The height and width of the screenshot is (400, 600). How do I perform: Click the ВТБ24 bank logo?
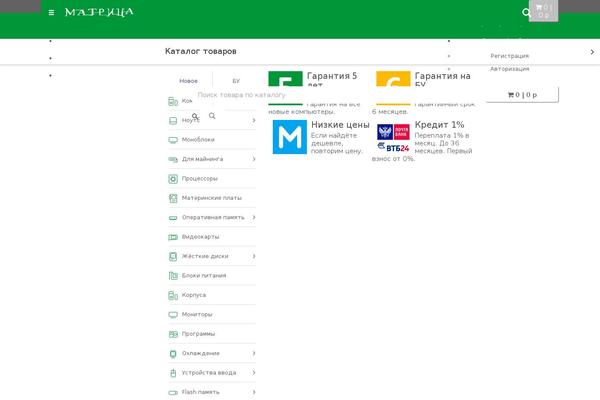[x=393, y=147]
